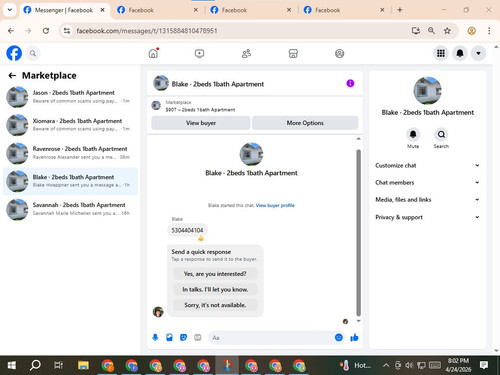The height and width of the screenshot is (375, 500).
Task: Open the Menu grid icon
Action: point(441,53)
